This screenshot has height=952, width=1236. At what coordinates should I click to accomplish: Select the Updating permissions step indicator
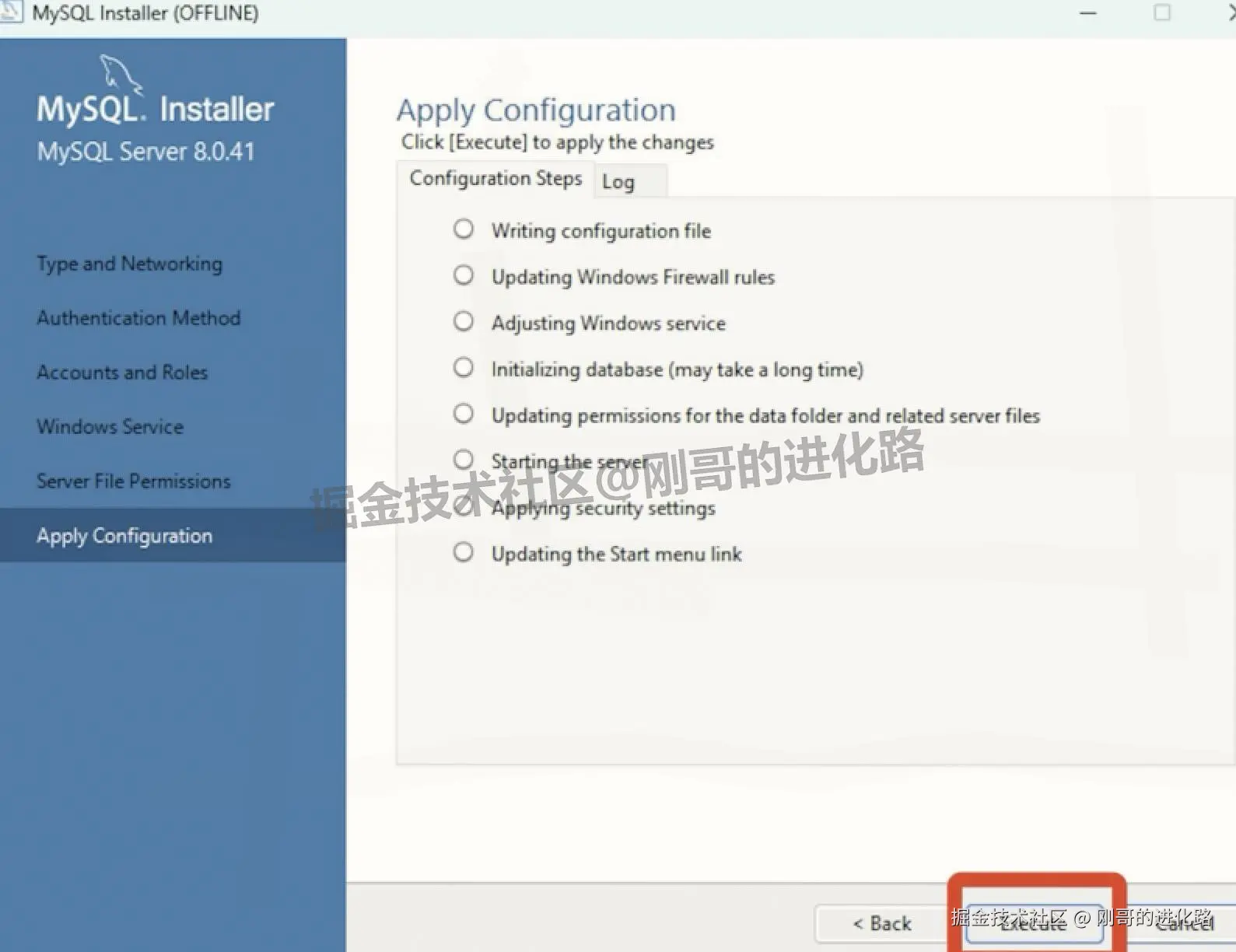coord(464,414)
